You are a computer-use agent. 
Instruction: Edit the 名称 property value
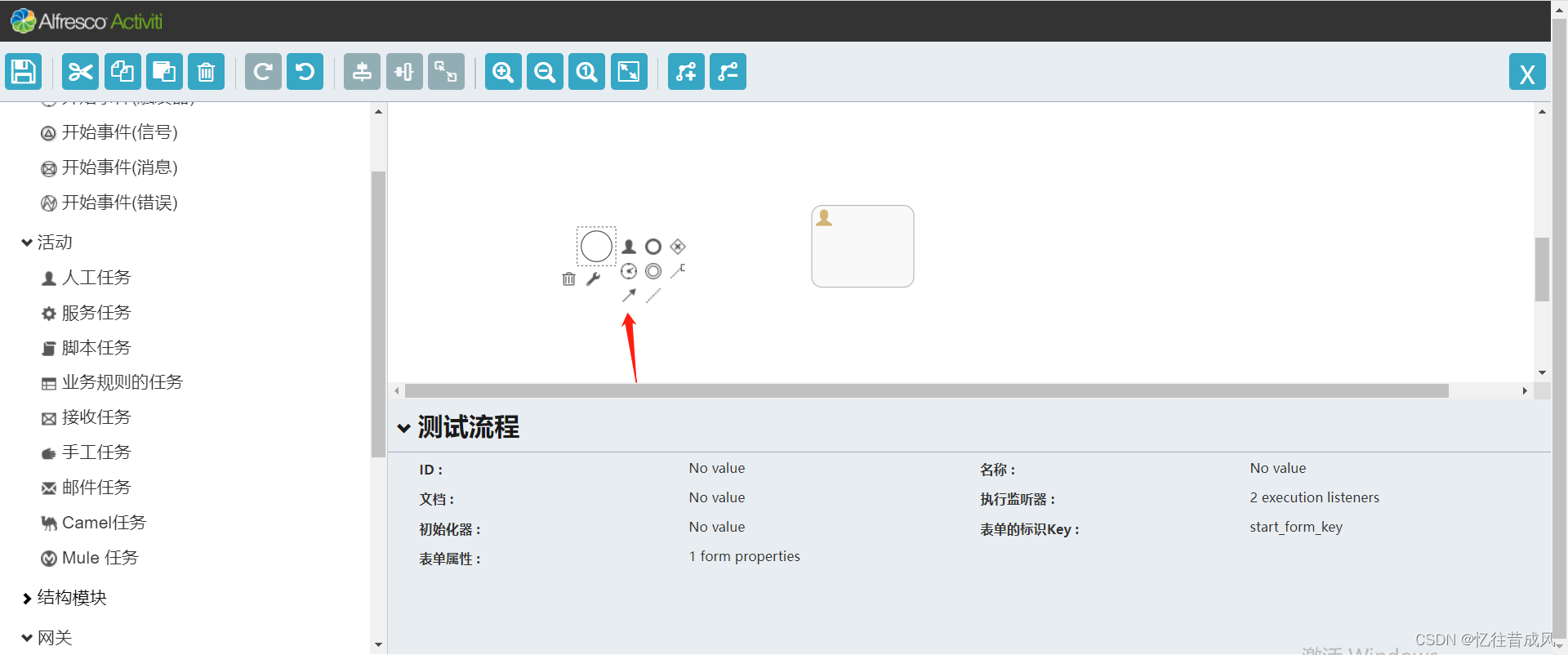click(1278, 469)
